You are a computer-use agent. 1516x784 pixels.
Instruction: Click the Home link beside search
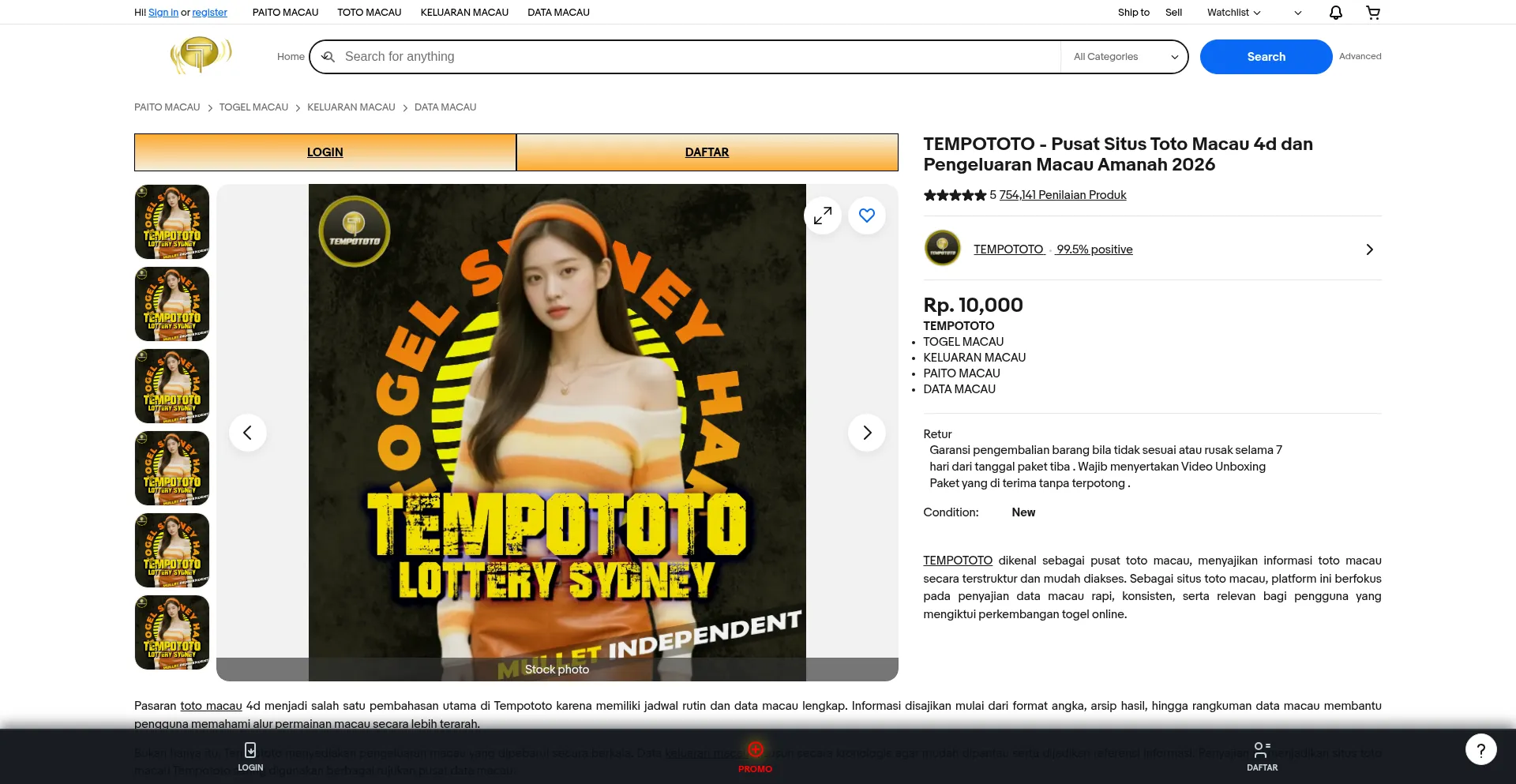(291, 57)
